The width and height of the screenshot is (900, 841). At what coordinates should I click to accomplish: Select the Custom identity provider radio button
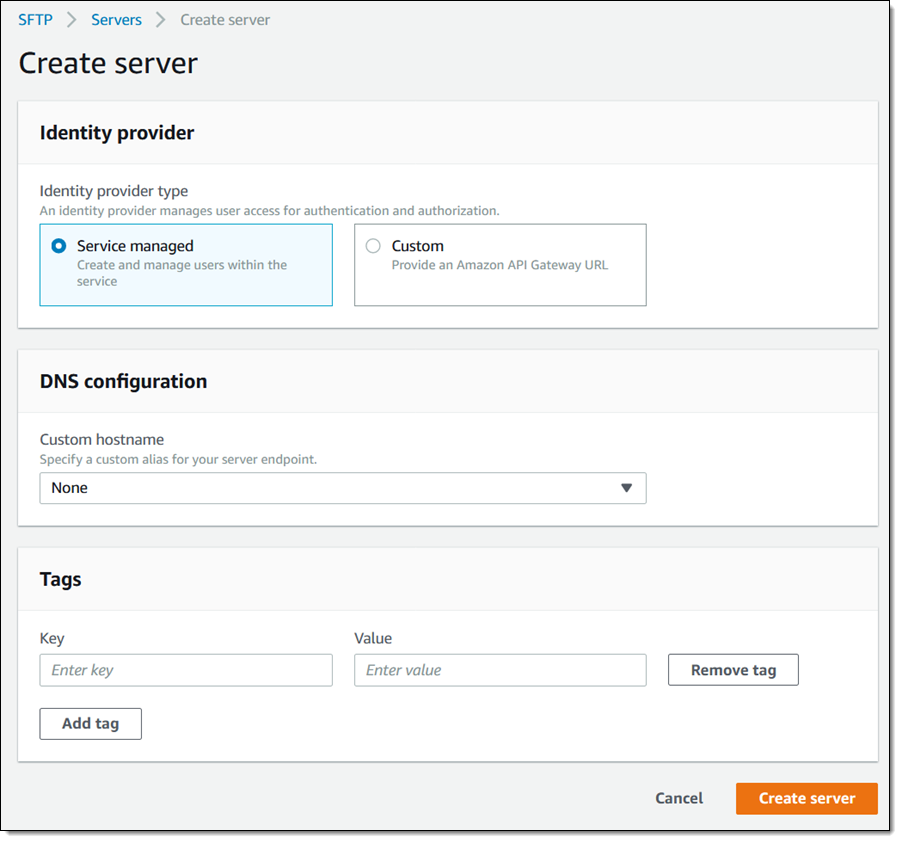373,246
